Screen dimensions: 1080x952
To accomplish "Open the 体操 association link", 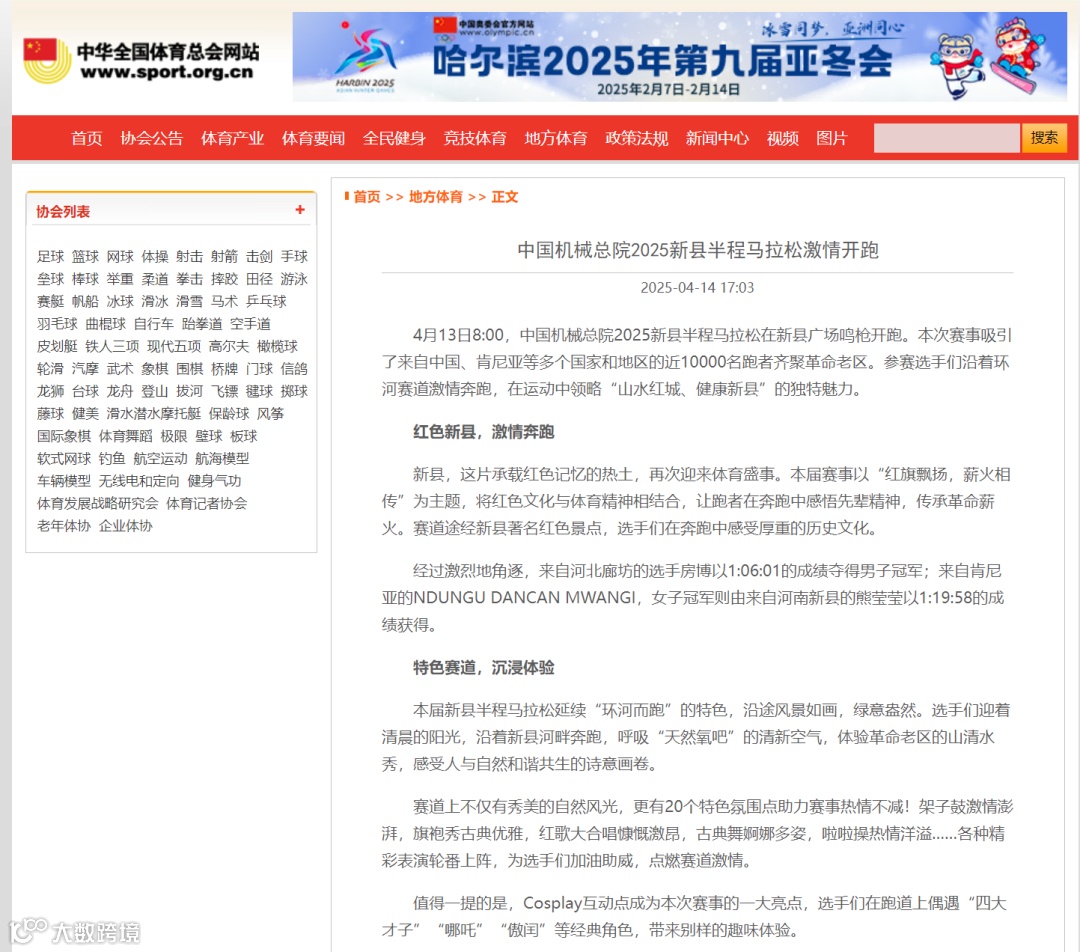I will (x=155, y=257).
